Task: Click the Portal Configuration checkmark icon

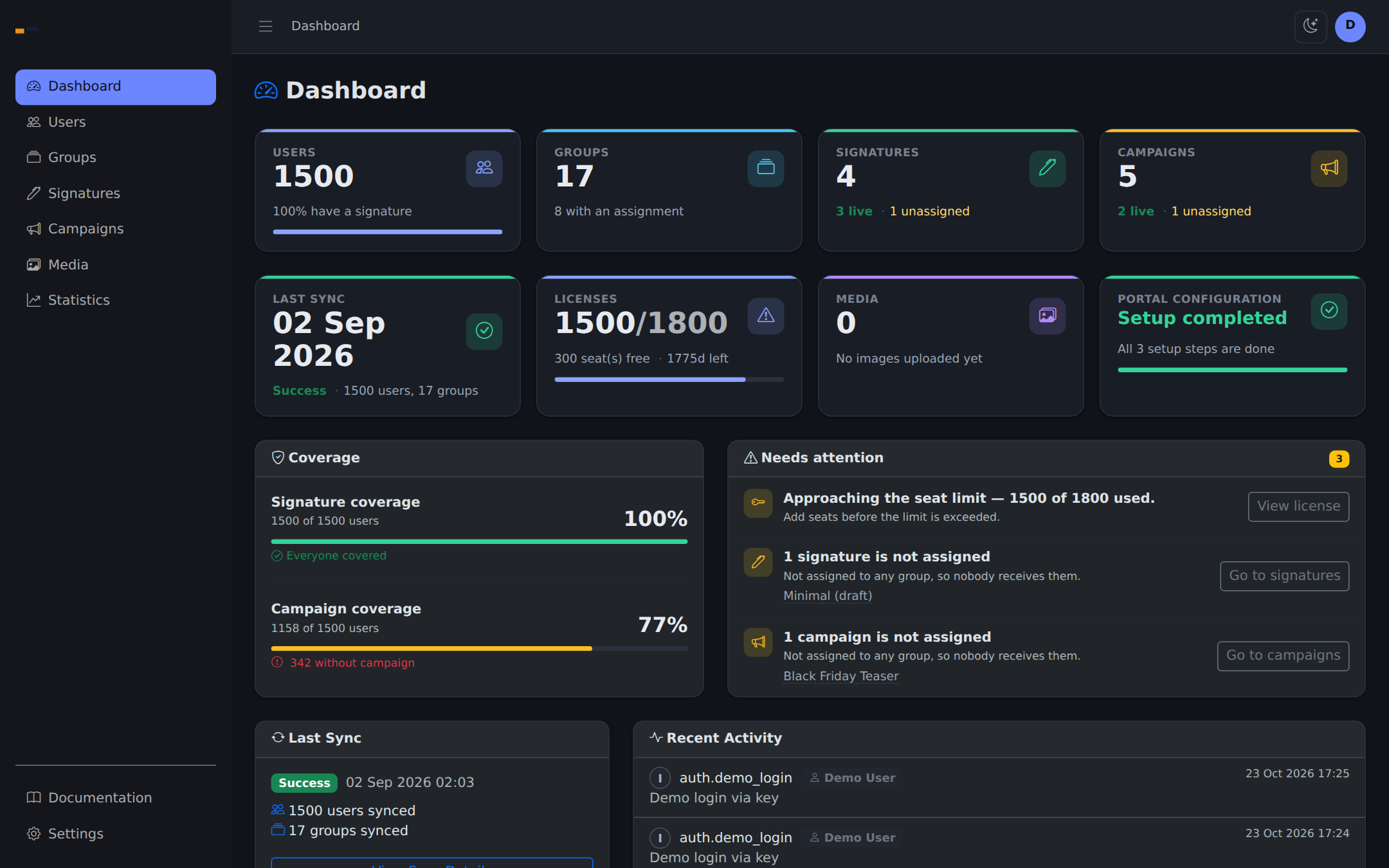Action: point(1329,311)
